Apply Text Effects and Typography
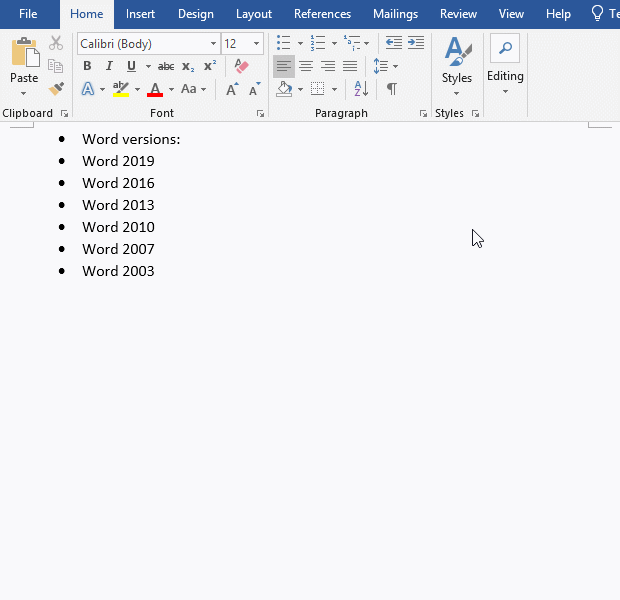 88,89
